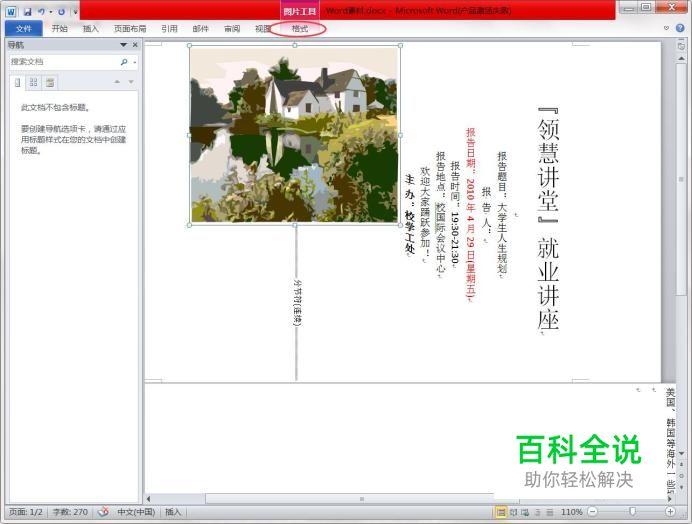Zoom out with the minus button

click(593, 512)
